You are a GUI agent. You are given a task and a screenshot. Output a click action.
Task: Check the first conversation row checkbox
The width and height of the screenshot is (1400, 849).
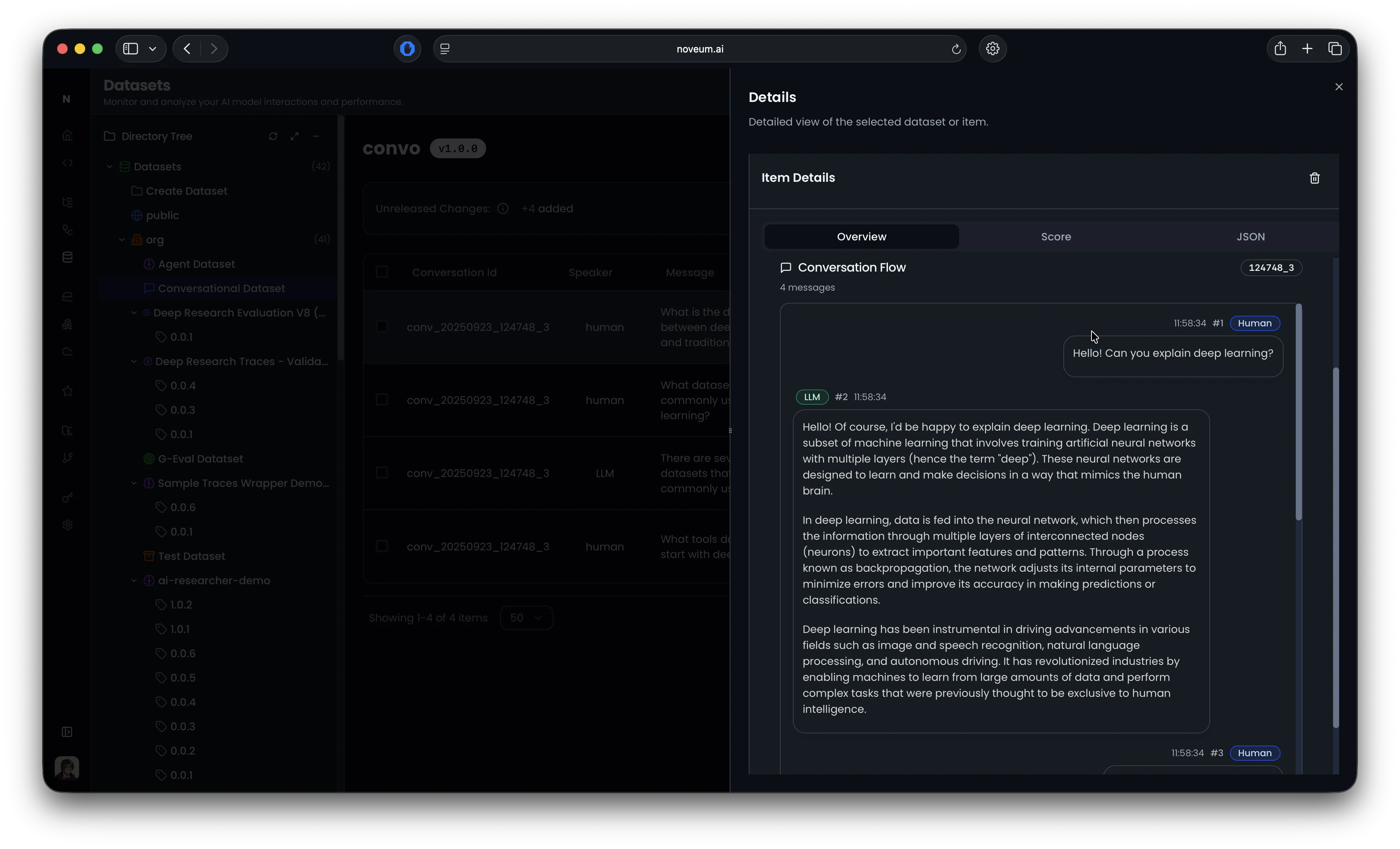tap(382, 327)
